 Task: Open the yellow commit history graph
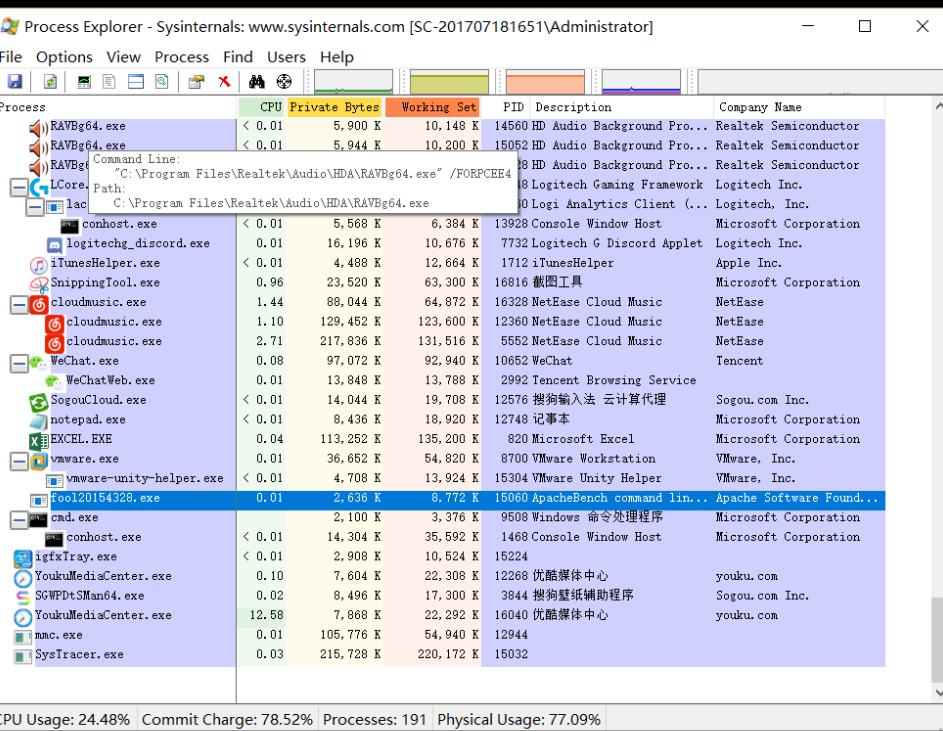(449, 82)
